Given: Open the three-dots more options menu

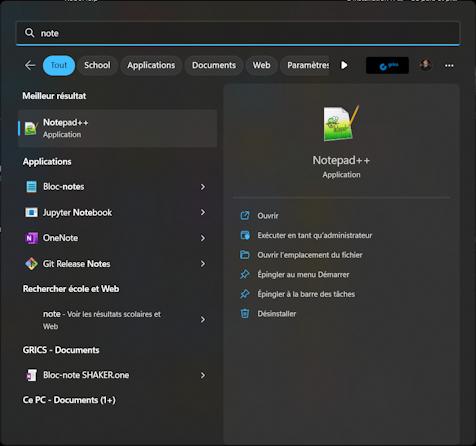Looking at the screenshot, I should (449, 66).
